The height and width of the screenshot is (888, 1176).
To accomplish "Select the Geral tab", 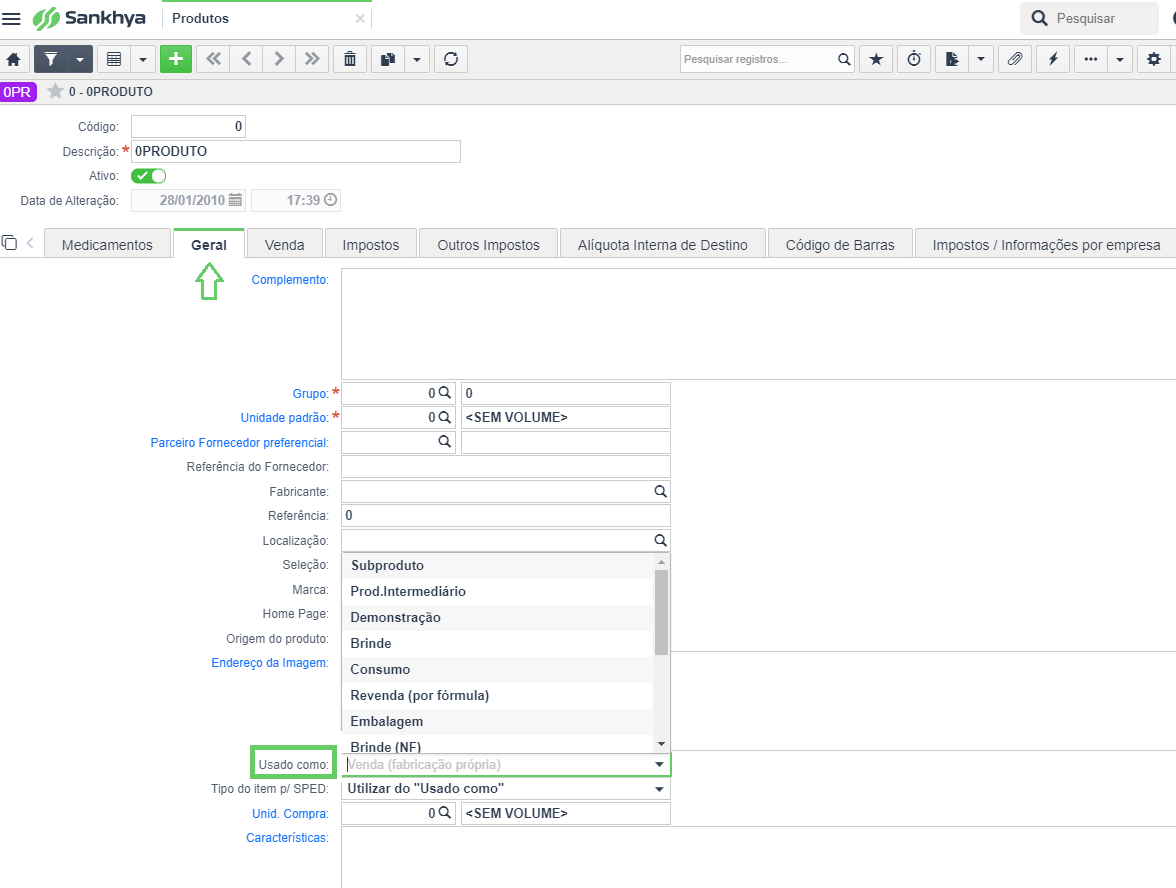I will point(208,245).
